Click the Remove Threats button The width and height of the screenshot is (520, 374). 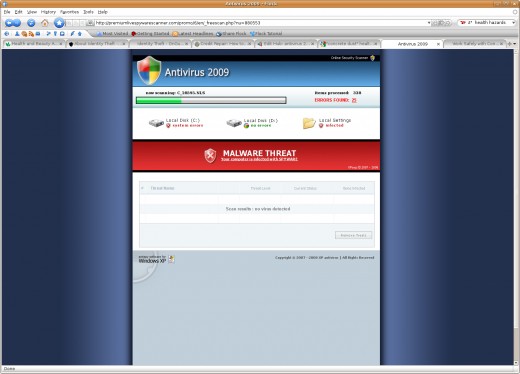click(353, 235)
